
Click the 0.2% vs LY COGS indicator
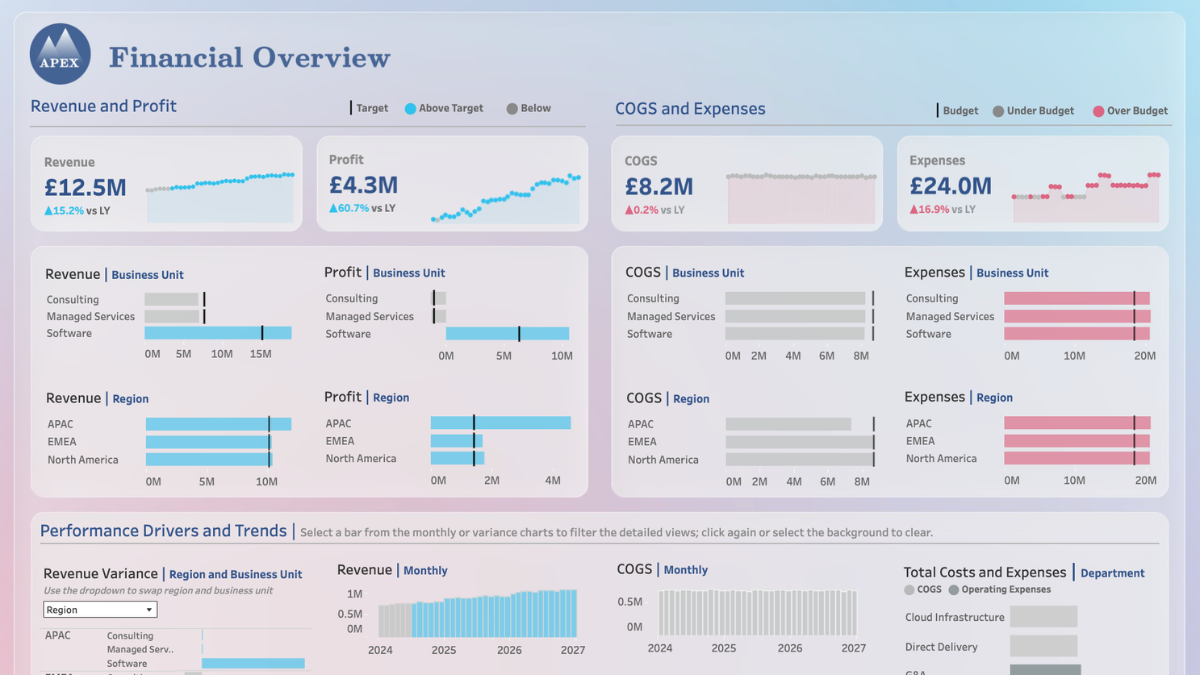coord(655,210)
